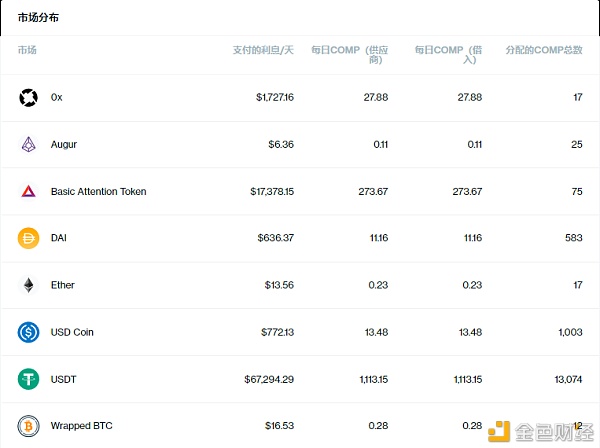Select Ether borrow COMP value 0.23
Screen dimensions: 600x448
[472, 285]
